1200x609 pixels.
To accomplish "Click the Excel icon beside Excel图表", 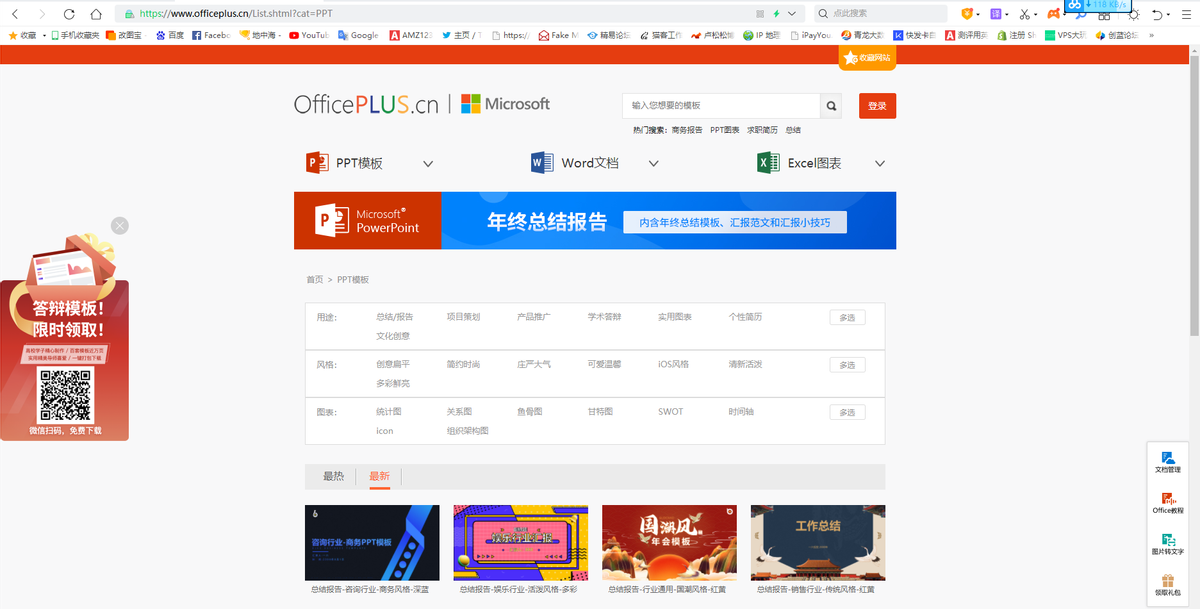I will click(x=768, y=163).
